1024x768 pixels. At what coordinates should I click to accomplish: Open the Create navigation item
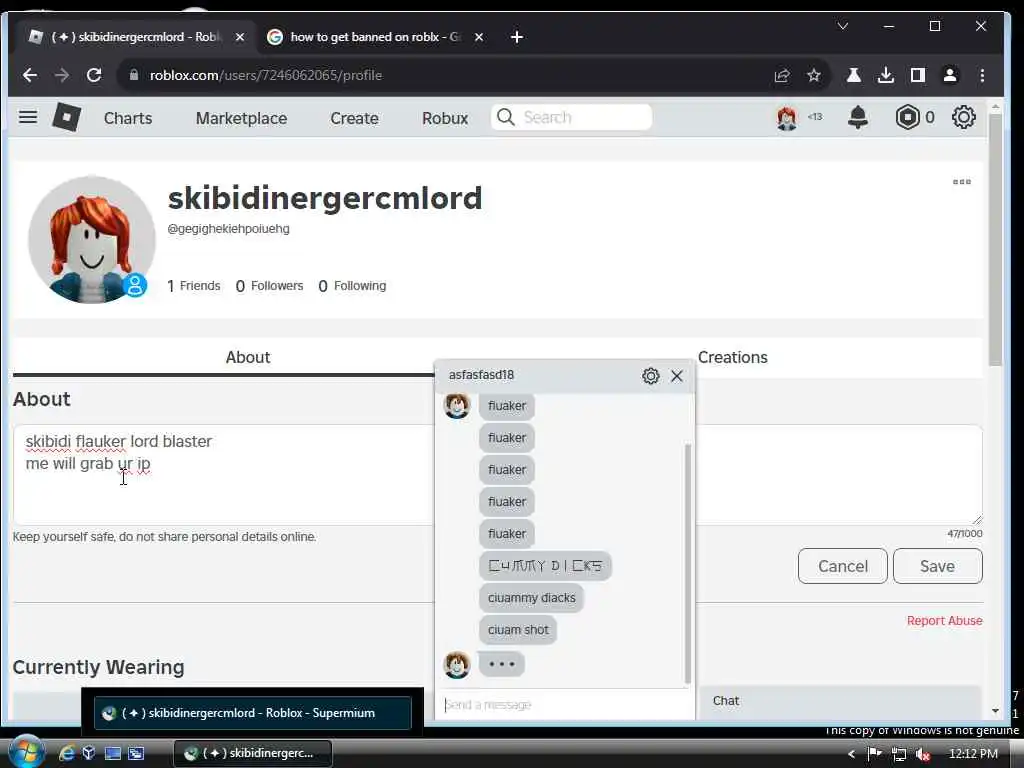pyautogui.click(x=355, y=118)
